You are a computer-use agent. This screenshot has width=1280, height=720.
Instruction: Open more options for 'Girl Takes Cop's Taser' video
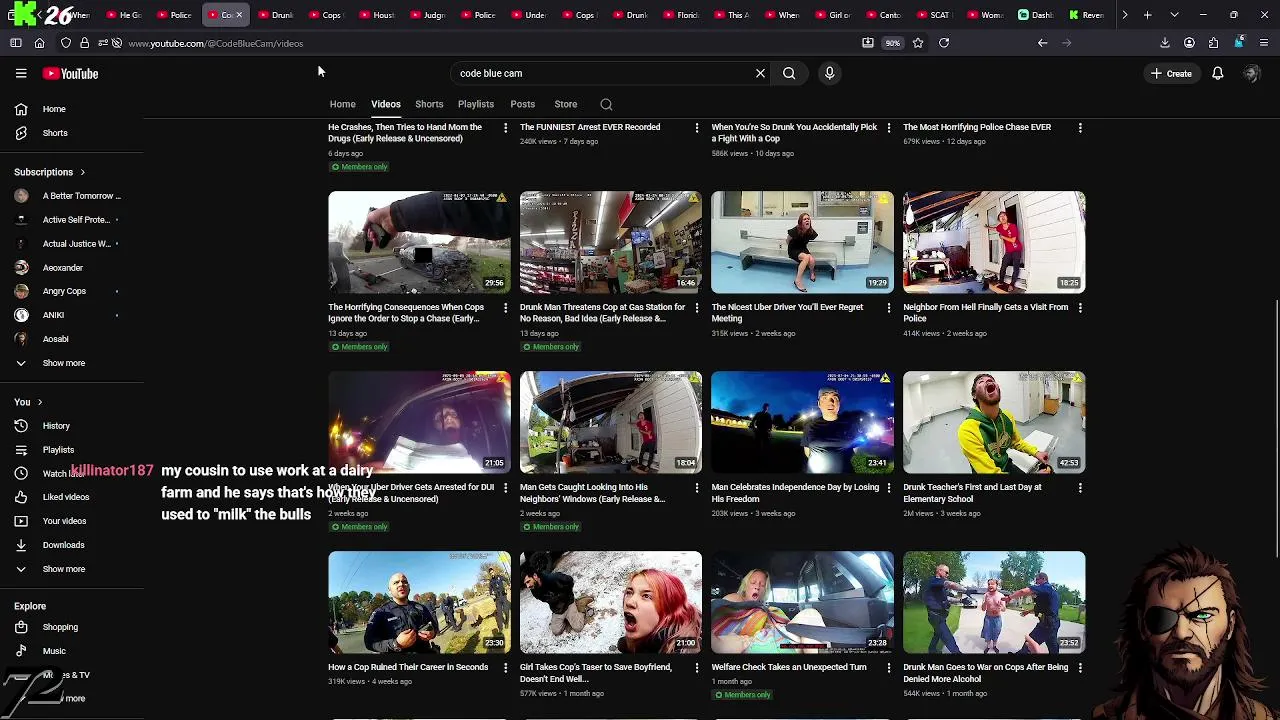point(697,668)
